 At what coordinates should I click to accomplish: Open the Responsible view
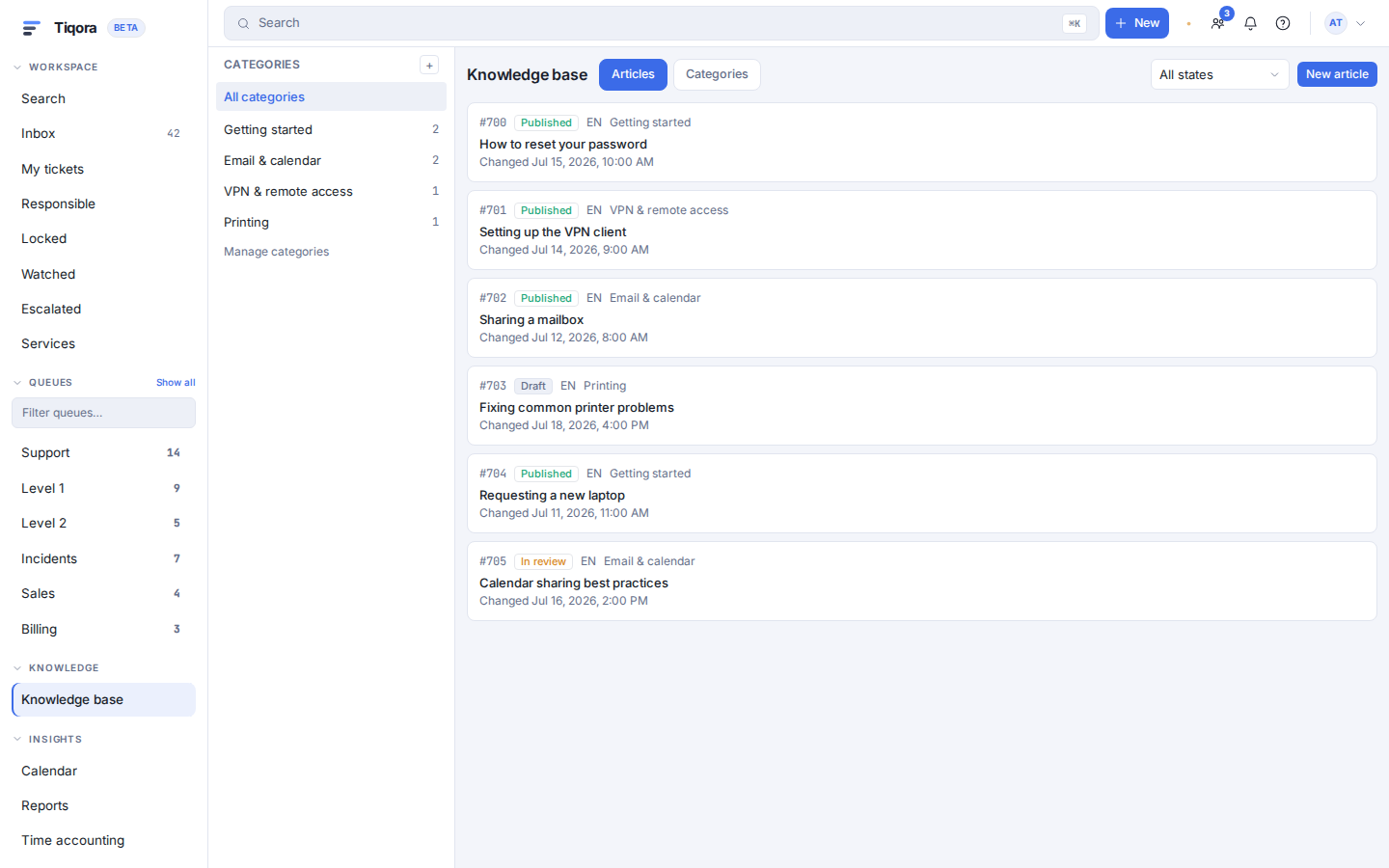(x=103, y=203)
